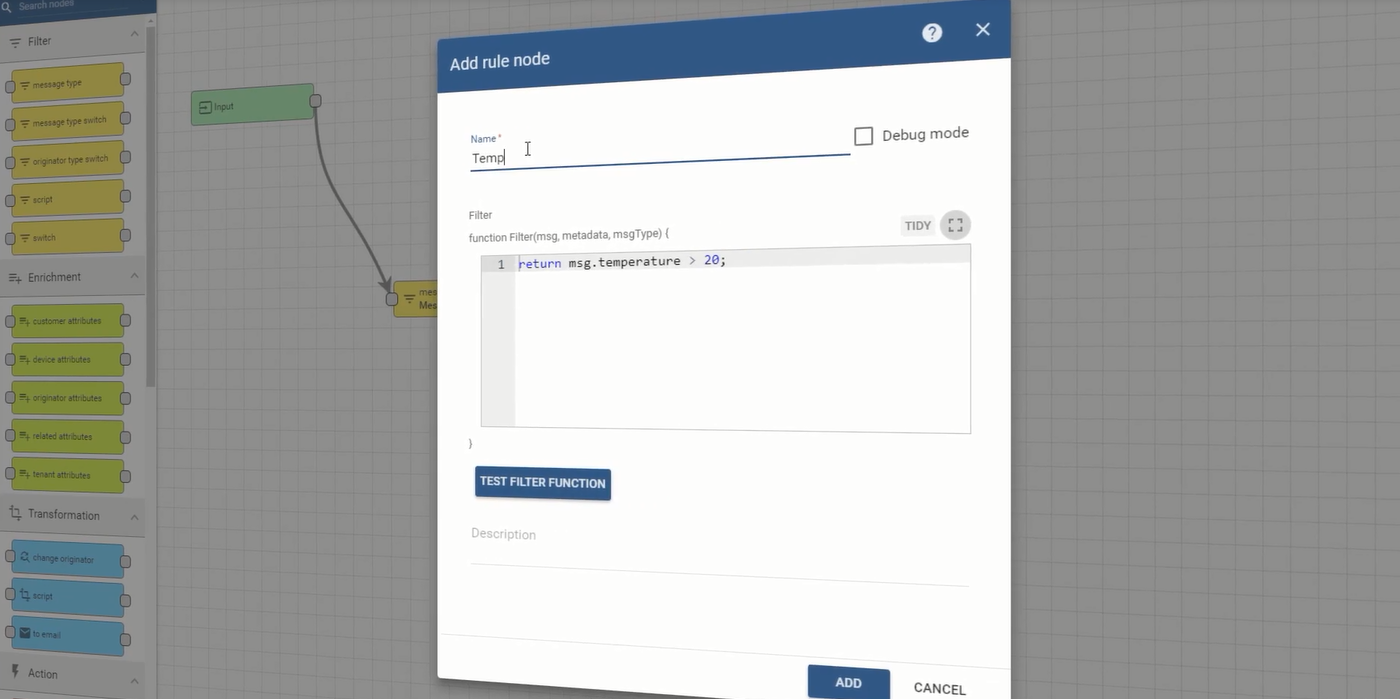
Task: Select the message type switch node
Action: tap(68, 122)
